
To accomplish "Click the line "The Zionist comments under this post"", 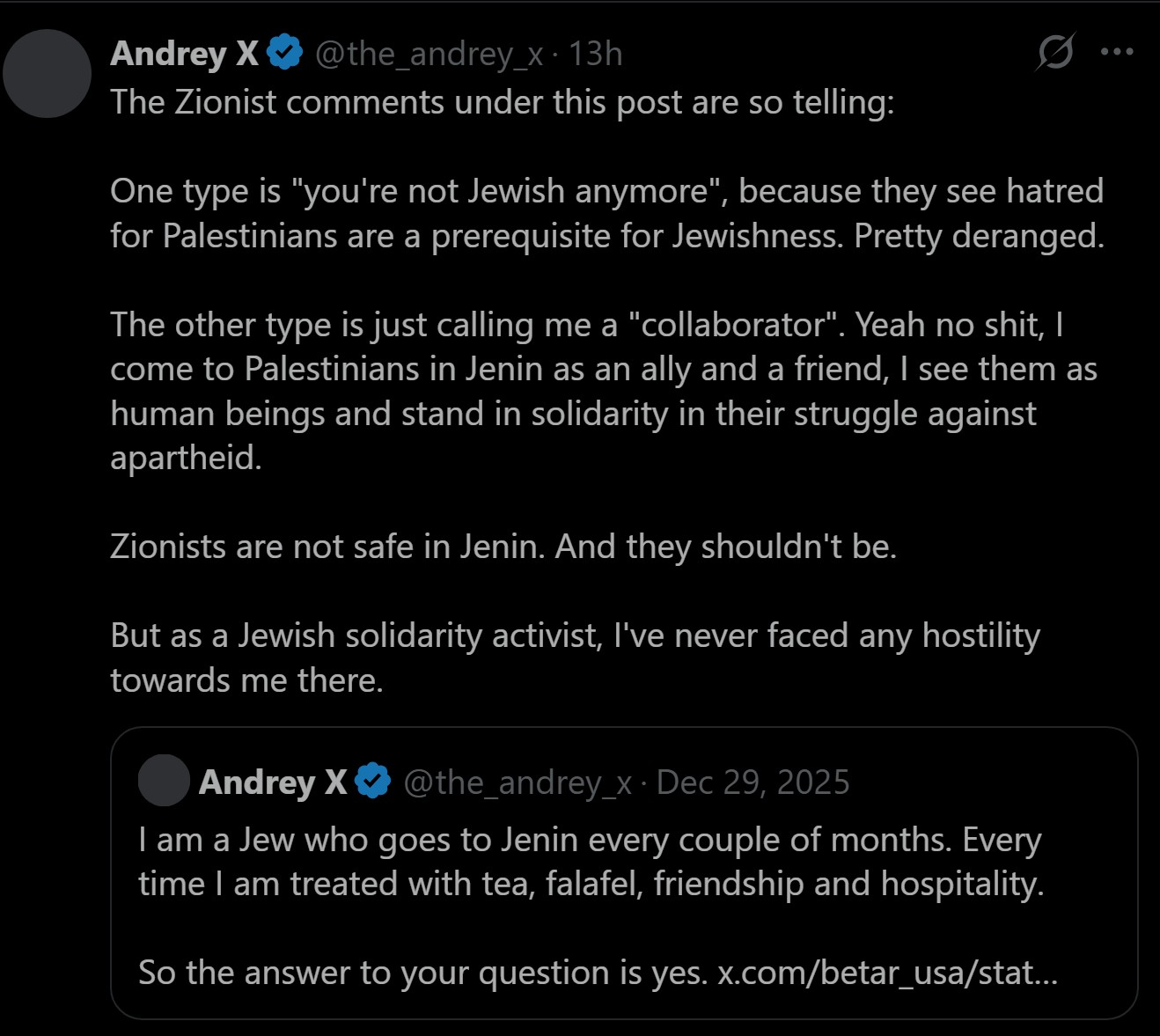I will [502, 102].
